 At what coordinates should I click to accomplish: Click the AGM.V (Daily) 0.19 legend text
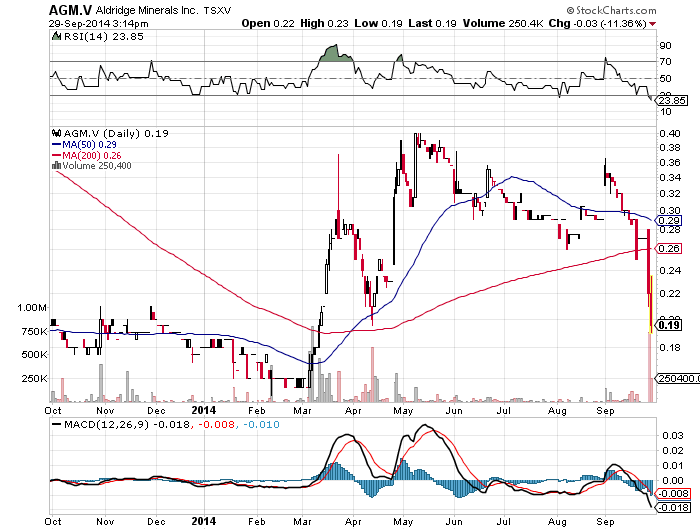116,133
